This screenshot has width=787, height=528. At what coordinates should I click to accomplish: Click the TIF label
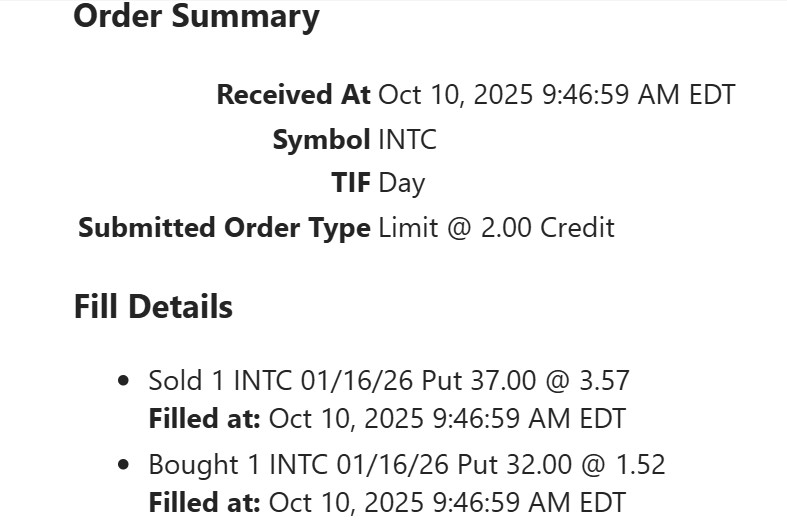(x=350, y=184)
